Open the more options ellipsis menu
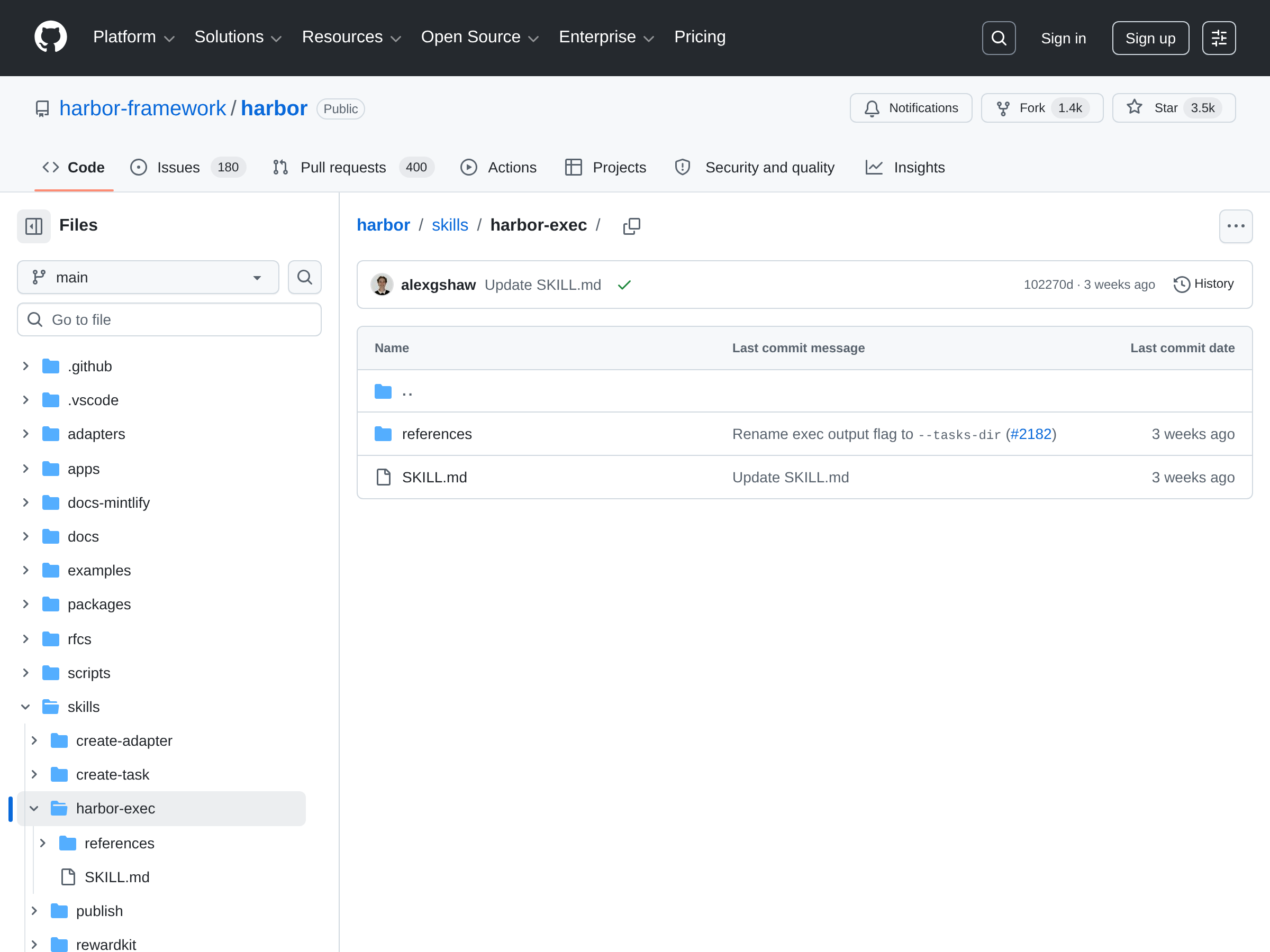The width and height of the screenshot is (1270, 952). point(1236,226)
